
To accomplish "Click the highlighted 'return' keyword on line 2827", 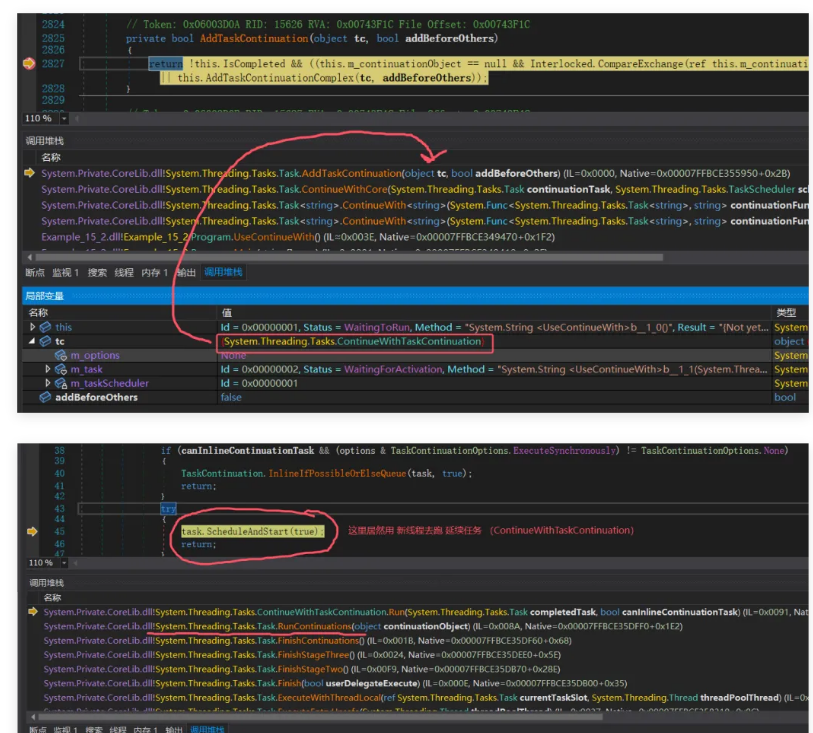I will point(166,64).
